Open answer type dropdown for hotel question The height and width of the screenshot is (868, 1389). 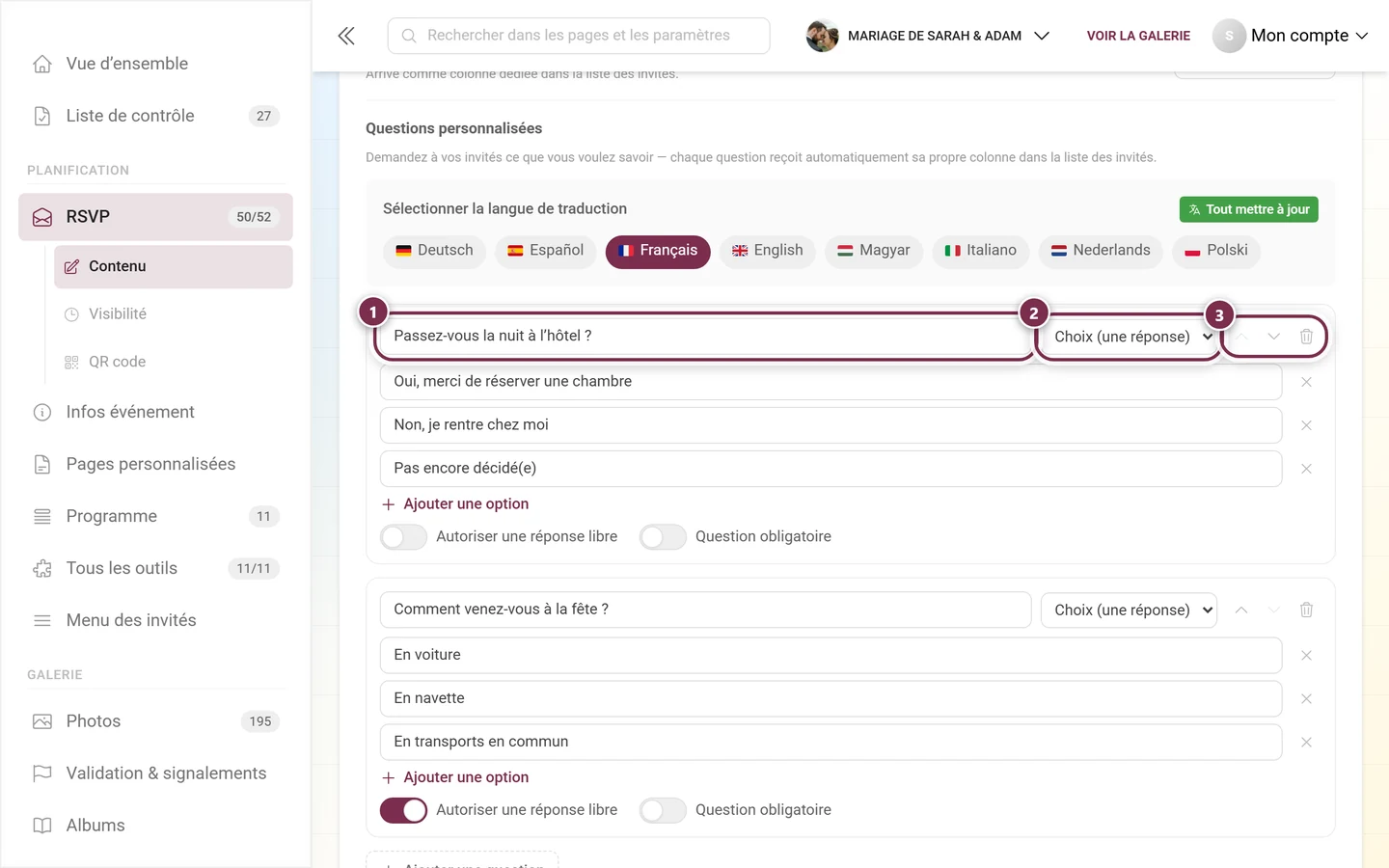pyautogui.click(x=1129, y=337)
